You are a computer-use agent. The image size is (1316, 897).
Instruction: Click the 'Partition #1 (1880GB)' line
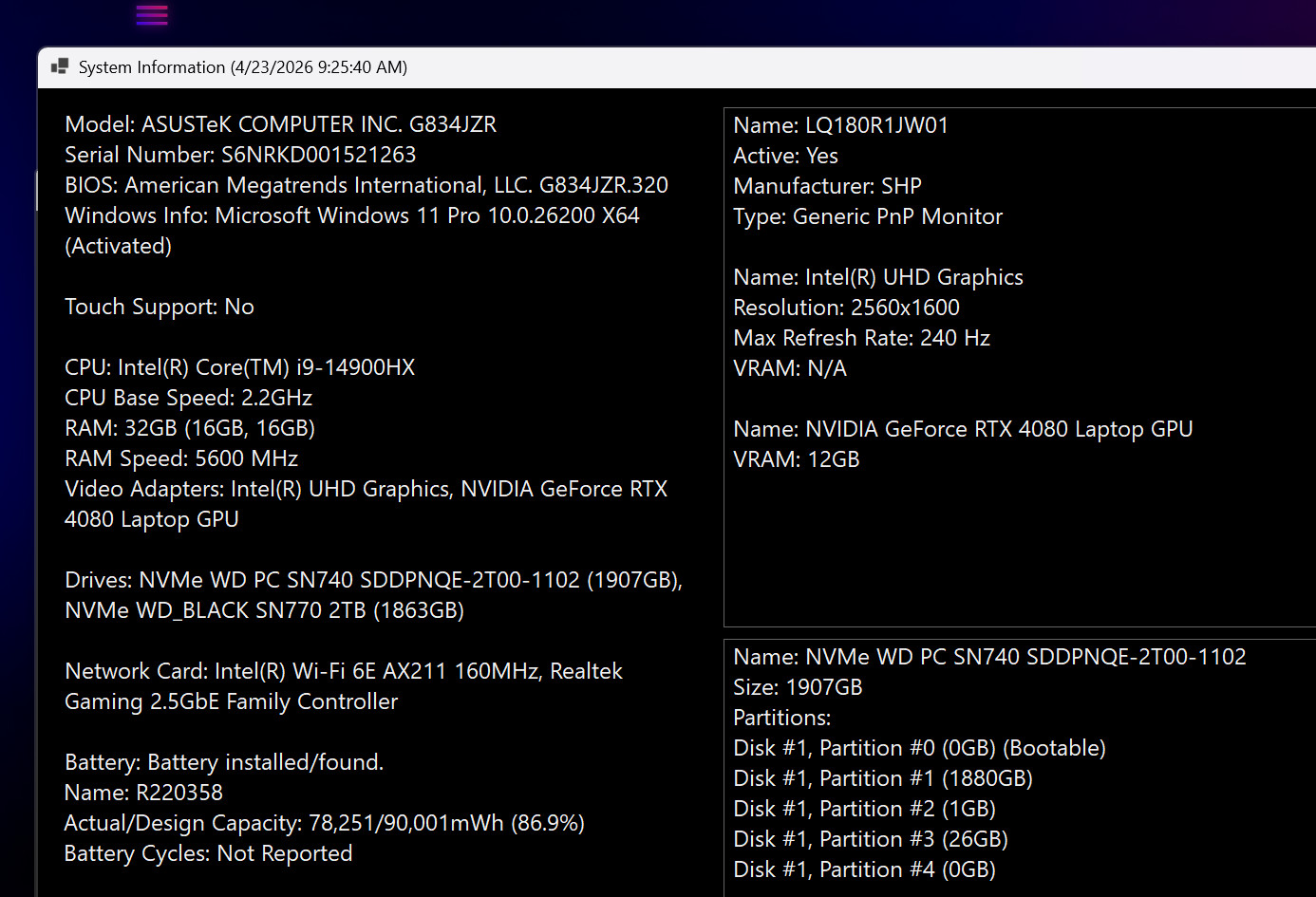pyautogui.click(x=883, y=778)
